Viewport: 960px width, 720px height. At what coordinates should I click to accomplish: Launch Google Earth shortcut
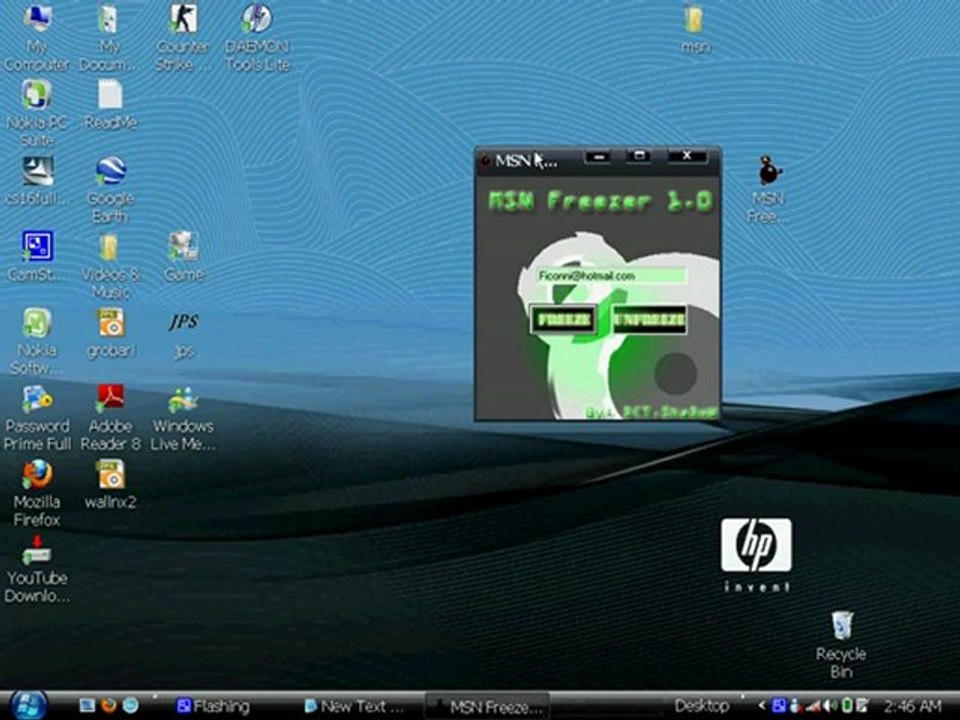coord(110,190)
